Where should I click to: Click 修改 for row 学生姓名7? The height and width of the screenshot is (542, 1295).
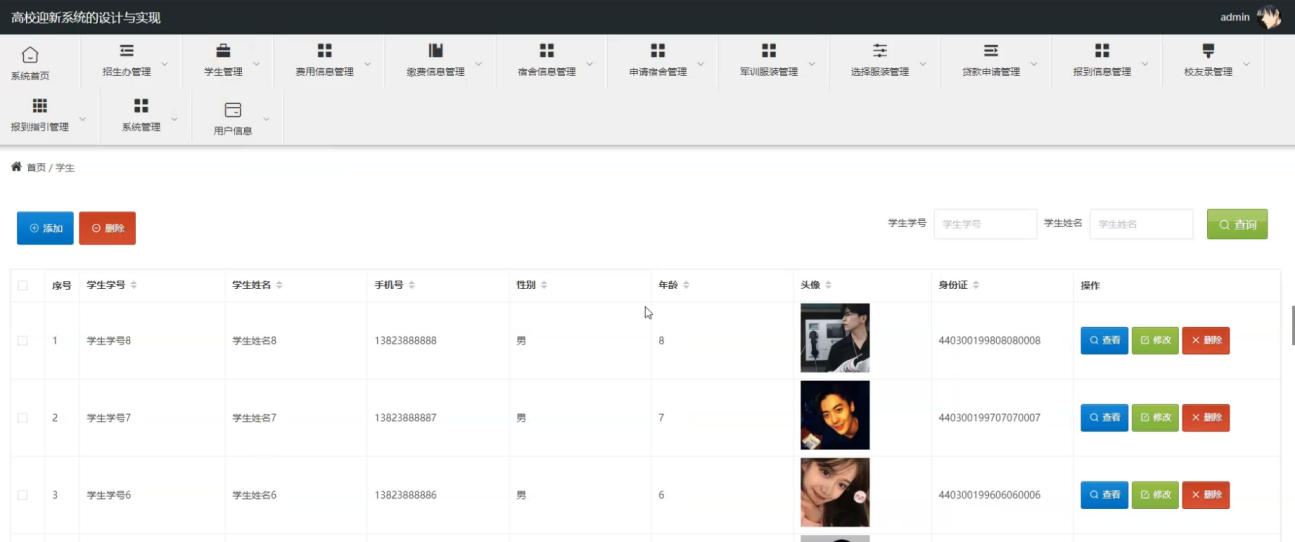tap(1155, 417)
